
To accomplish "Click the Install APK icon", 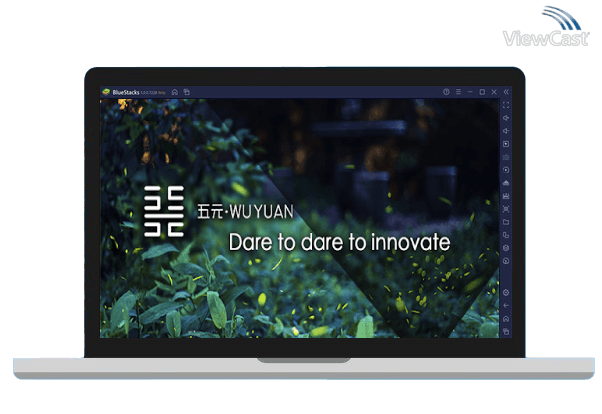I will click(506, 183).
